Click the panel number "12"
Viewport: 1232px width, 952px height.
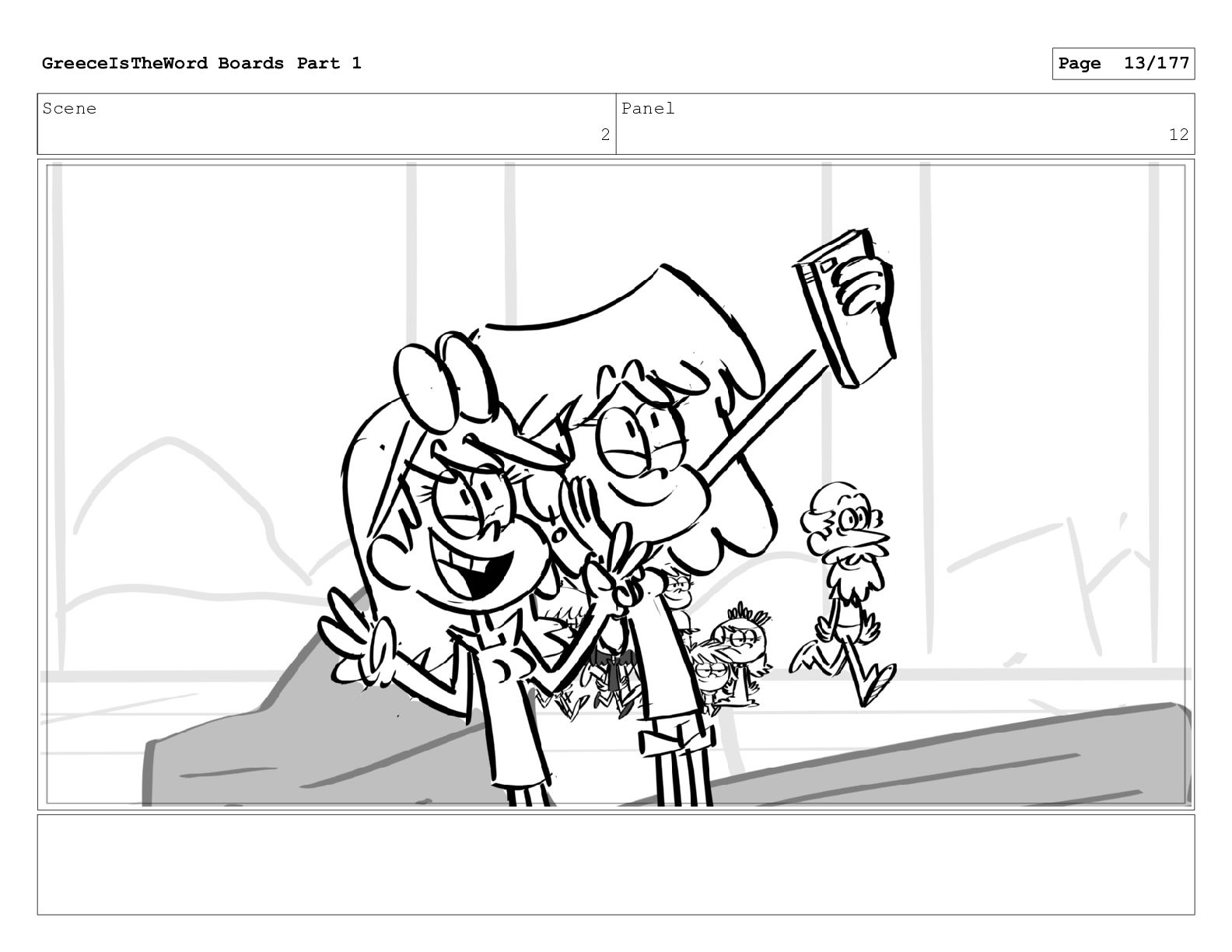click(1178, 135)
